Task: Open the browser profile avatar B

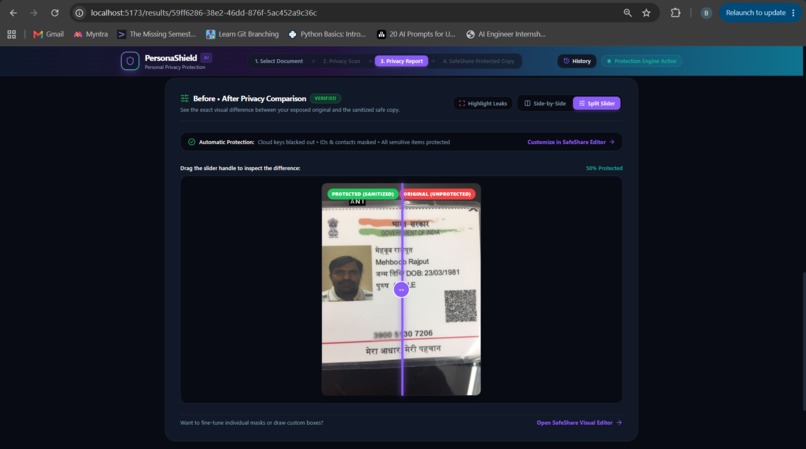Action: pos(706,13)
